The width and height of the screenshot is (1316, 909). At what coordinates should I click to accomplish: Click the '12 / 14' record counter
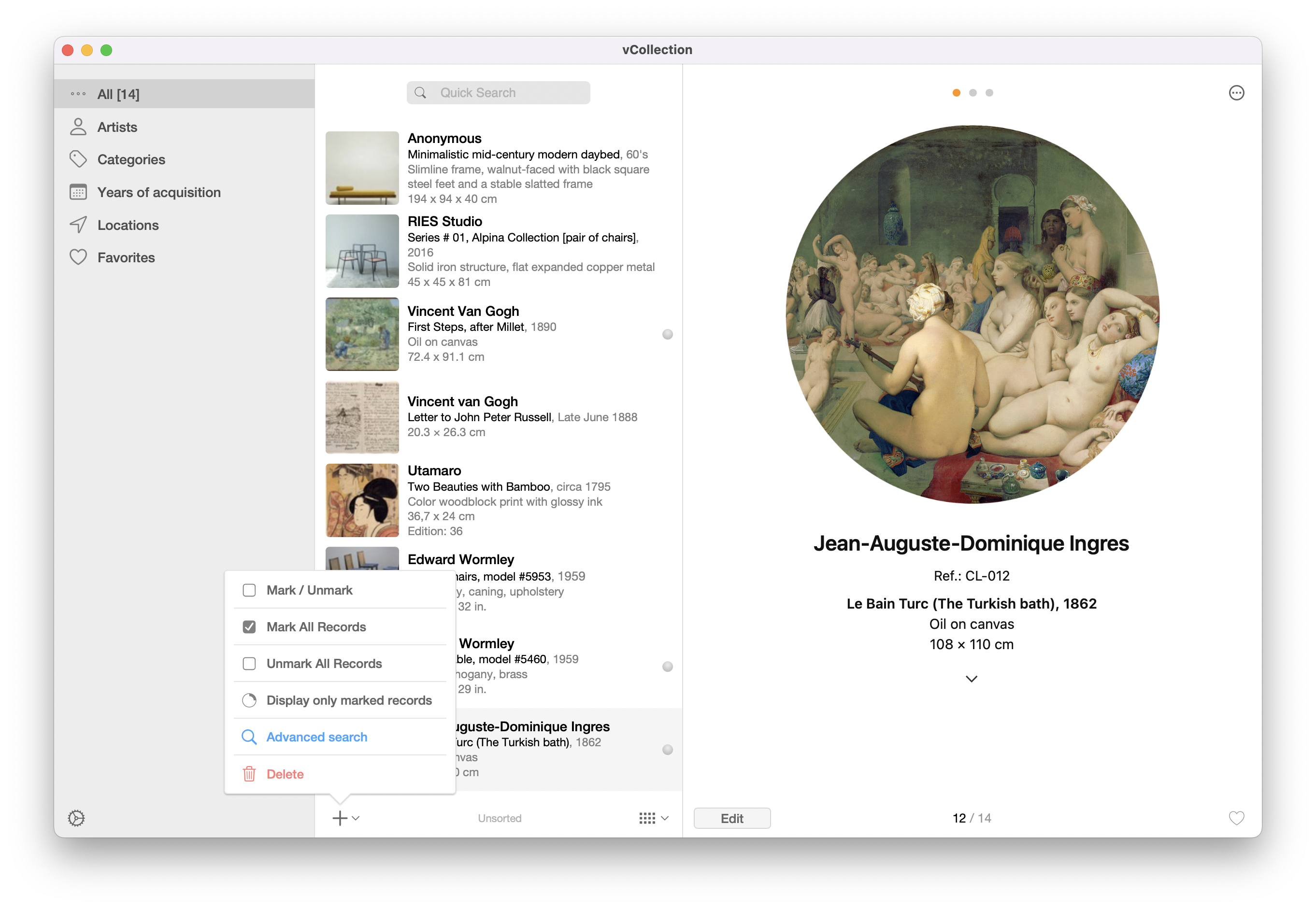972,819
